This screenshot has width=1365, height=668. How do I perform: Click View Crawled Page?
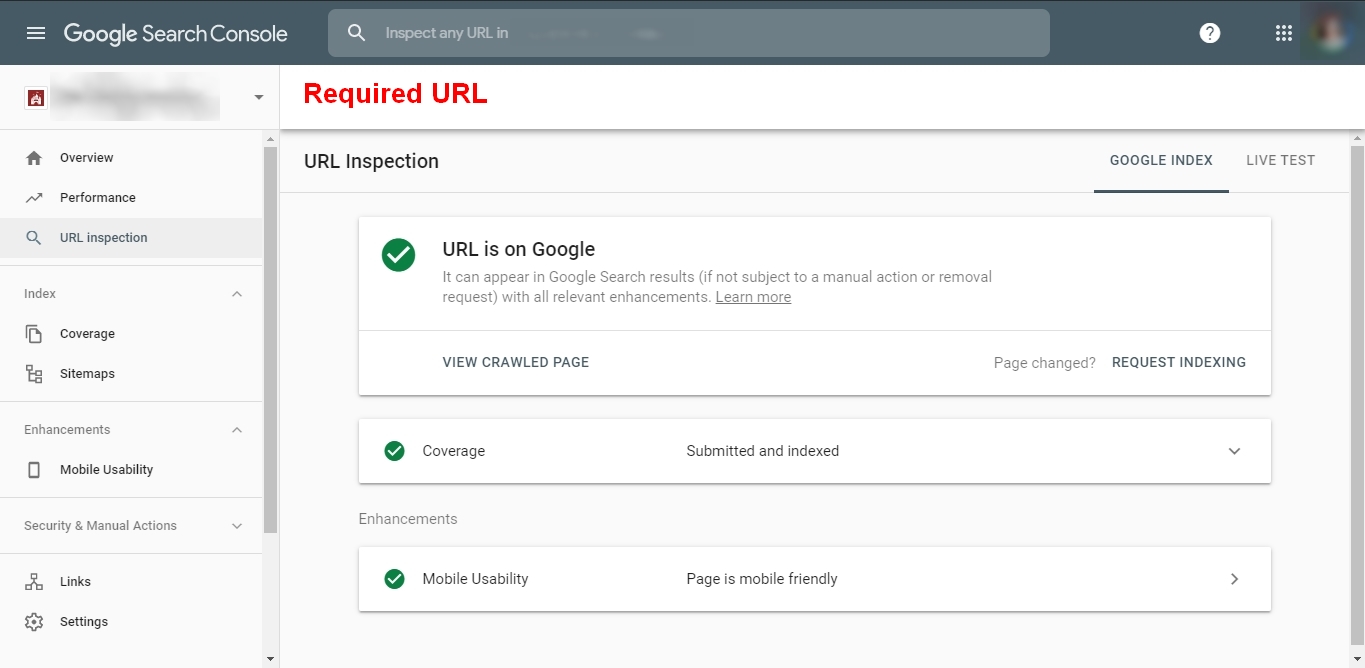pyautogui.click(x=516, y=363)
